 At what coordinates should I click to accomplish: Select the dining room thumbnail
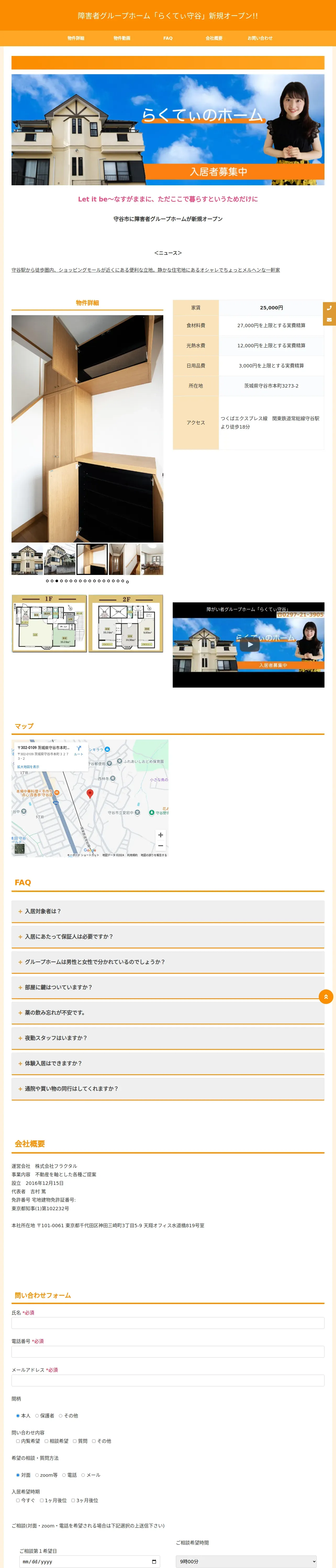pos(153,560)
